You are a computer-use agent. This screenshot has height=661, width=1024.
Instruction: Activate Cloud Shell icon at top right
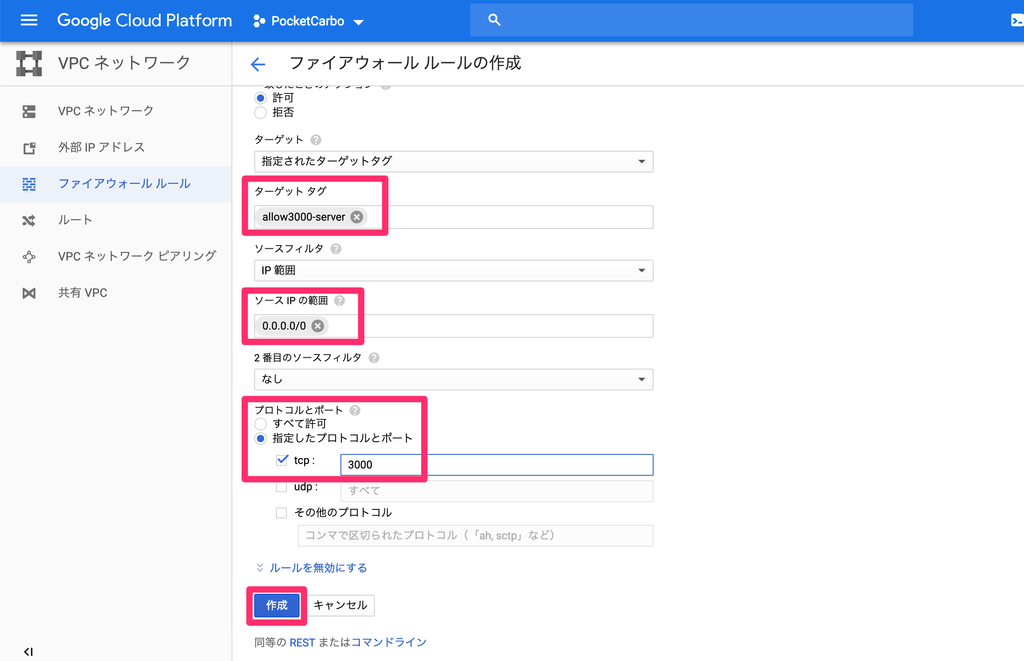1016,21
